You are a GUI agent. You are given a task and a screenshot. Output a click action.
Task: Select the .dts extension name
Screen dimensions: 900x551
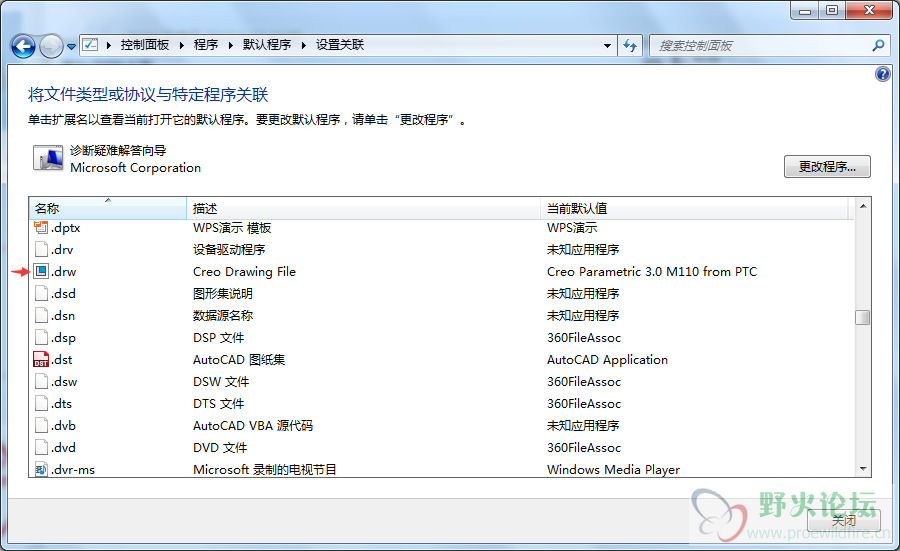click(x=61, y=403)
